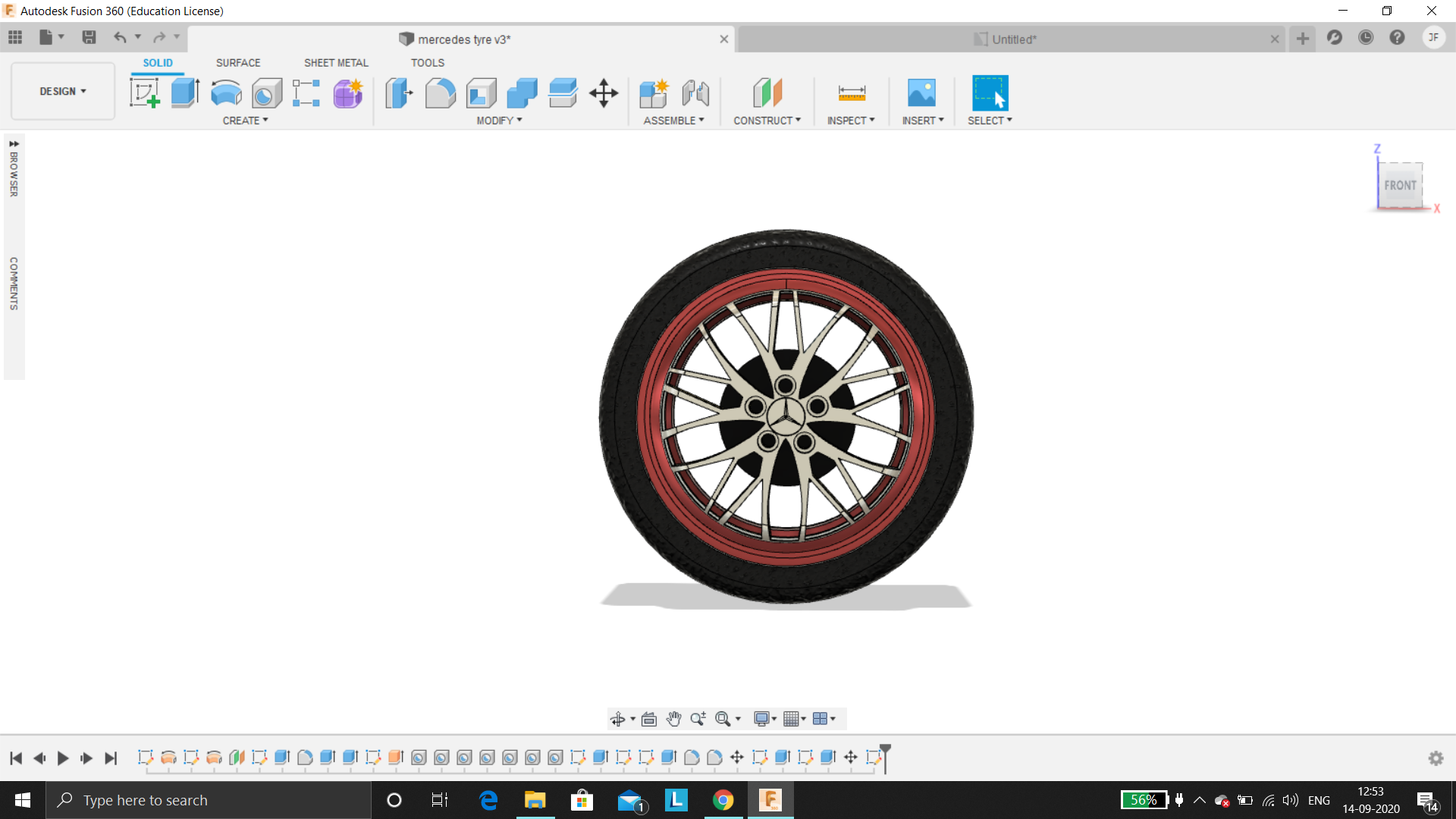Open the Comments side panel

[x=14, y=284]
